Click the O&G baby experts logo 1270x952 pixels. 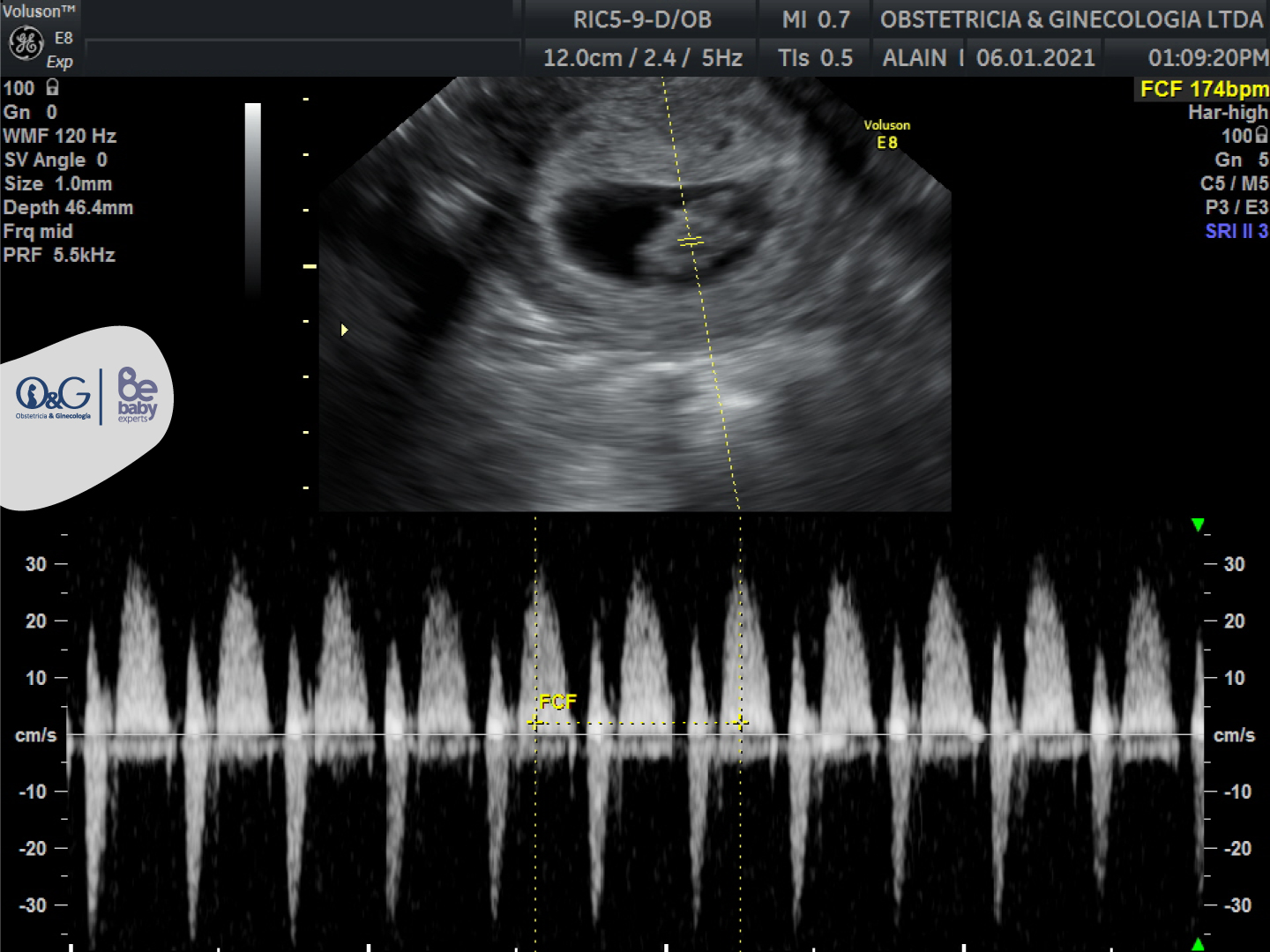pyautogui.click(x=86, y=397)
